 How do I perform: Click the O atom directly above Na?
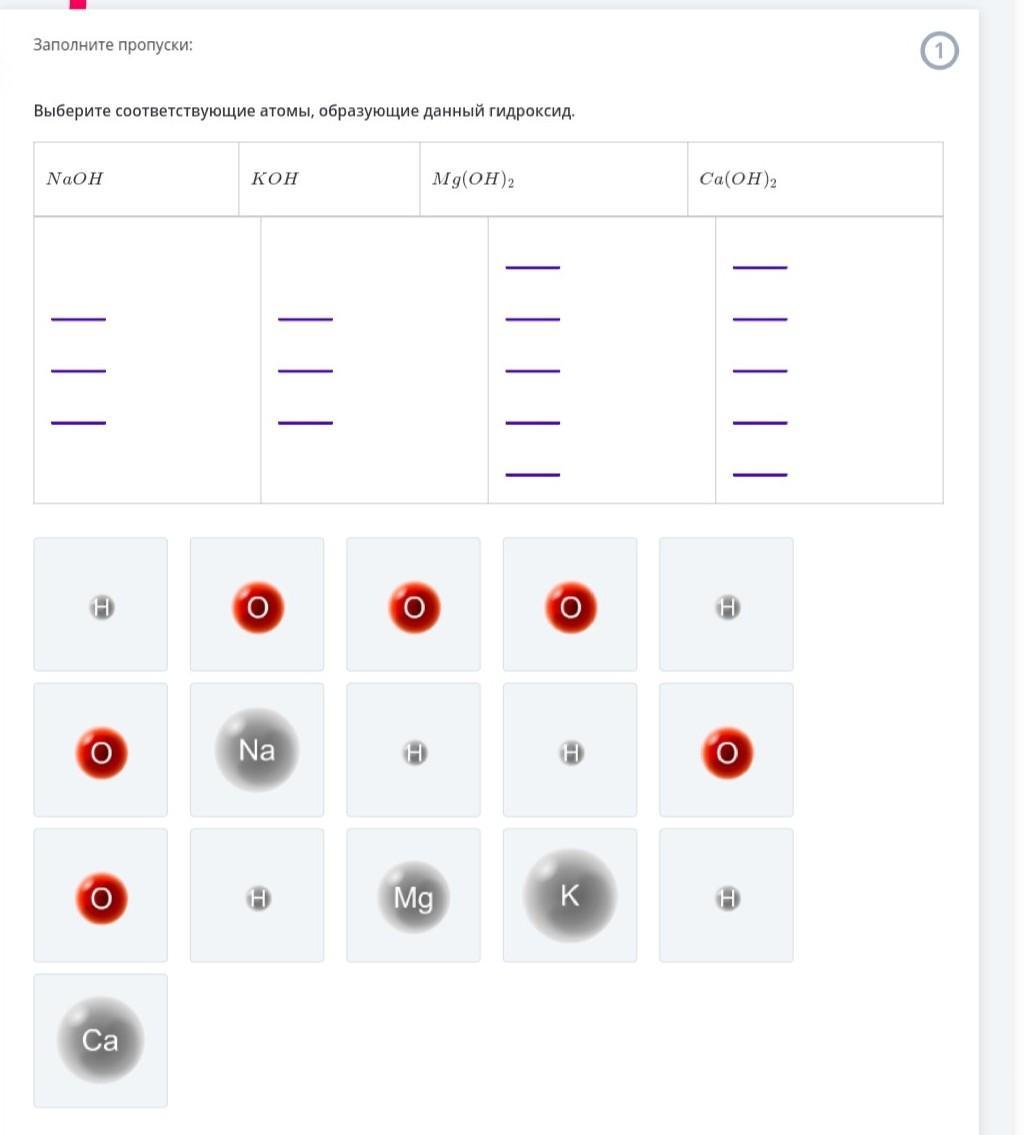258,607
